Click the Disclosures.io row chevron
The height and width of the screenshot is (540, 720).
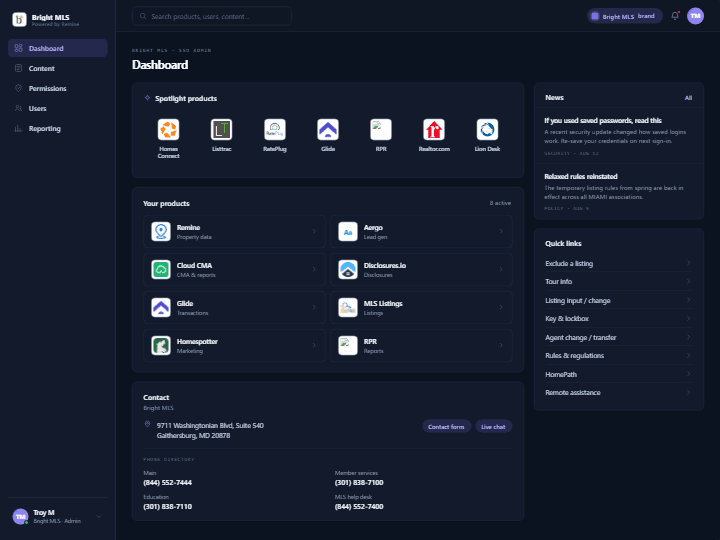tap(501, 270)
